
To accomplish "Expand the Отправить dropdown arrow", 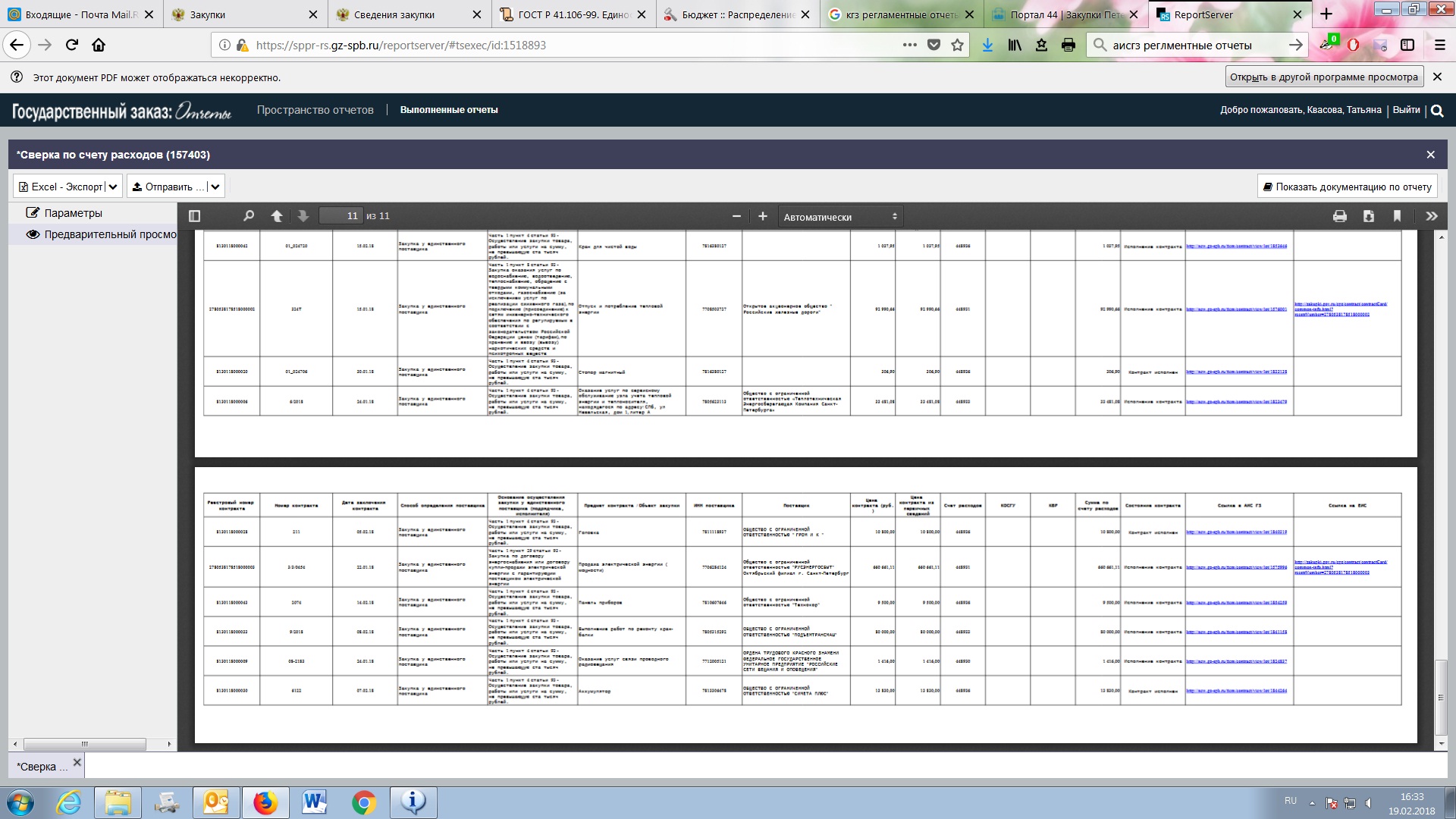I will 215,187.
